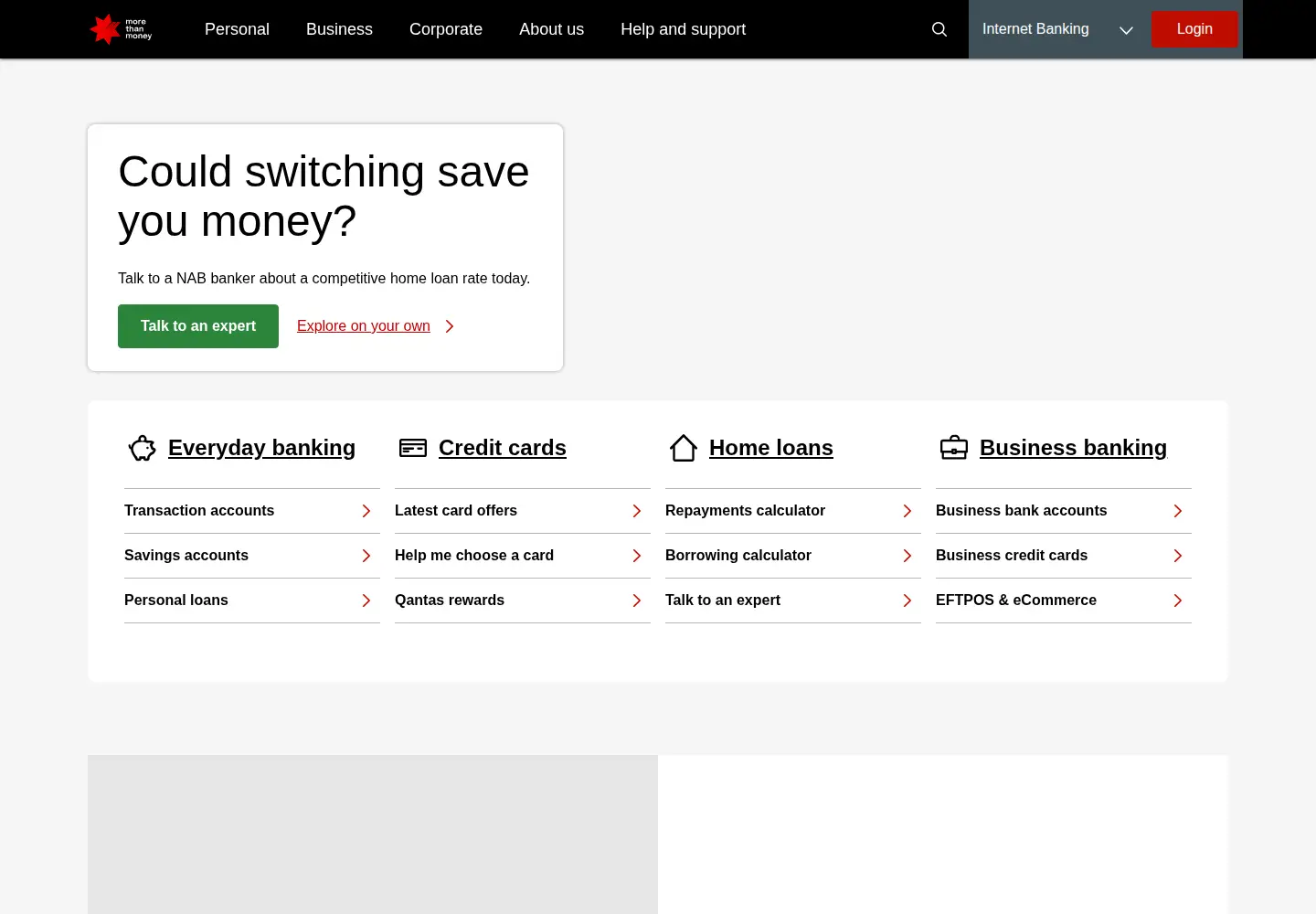
Task: Click the arrow beside Qantas rewards
Action: coord(637,600)
